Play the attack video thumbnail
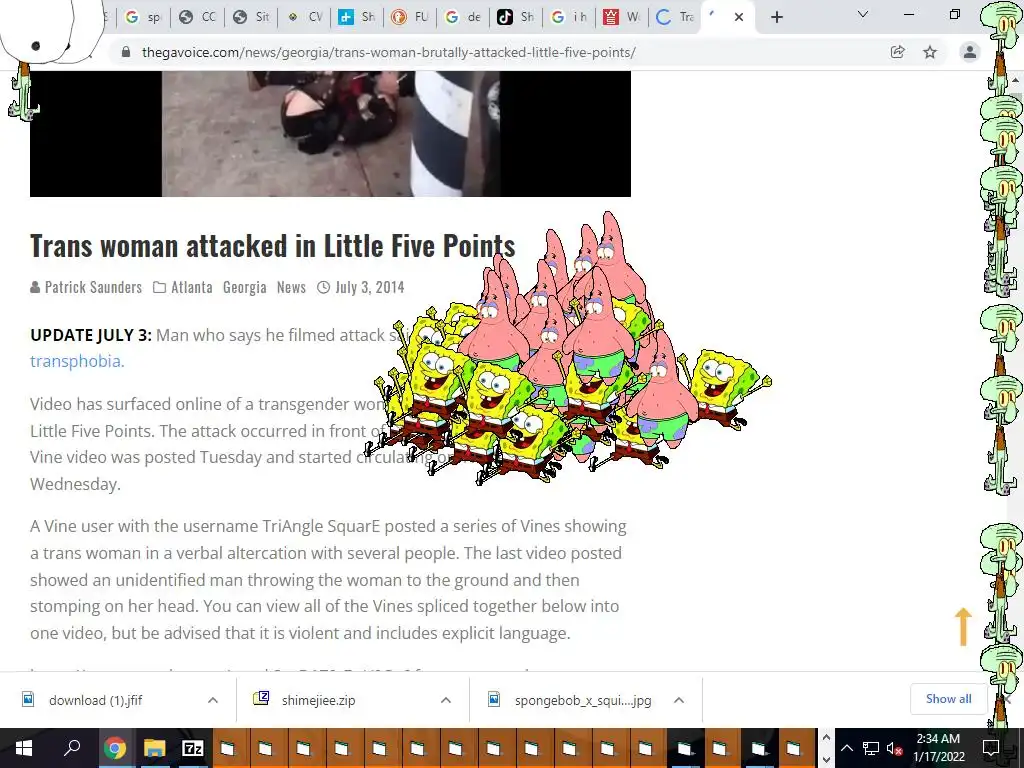Viewport: 1024px width, 768px height. tap(330, 133)
